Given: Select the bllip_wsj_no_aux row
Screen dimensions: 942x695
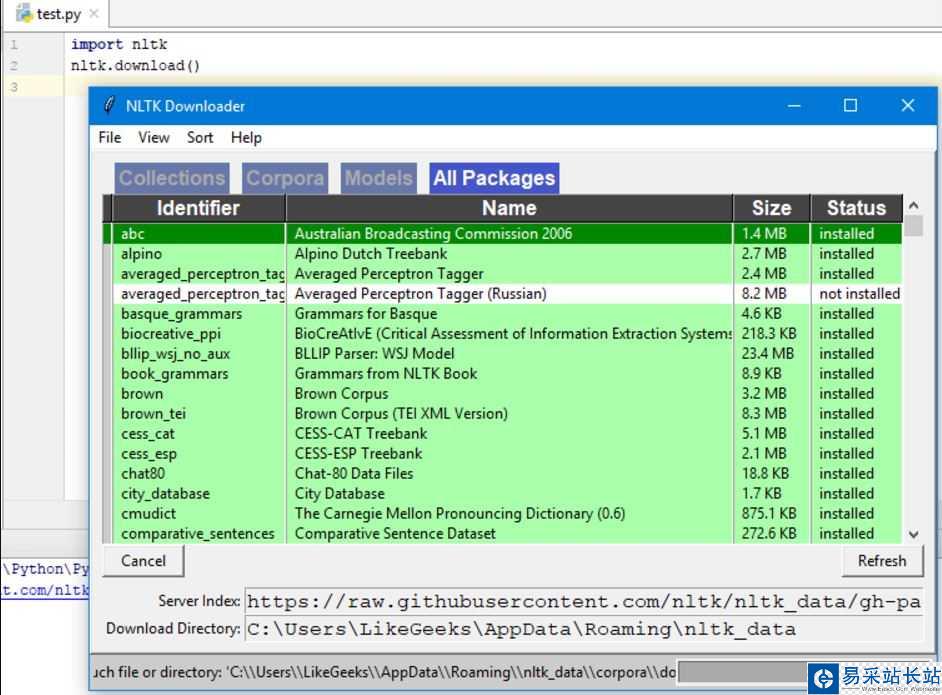Looking at the screenshot, I should click(502, 354).
